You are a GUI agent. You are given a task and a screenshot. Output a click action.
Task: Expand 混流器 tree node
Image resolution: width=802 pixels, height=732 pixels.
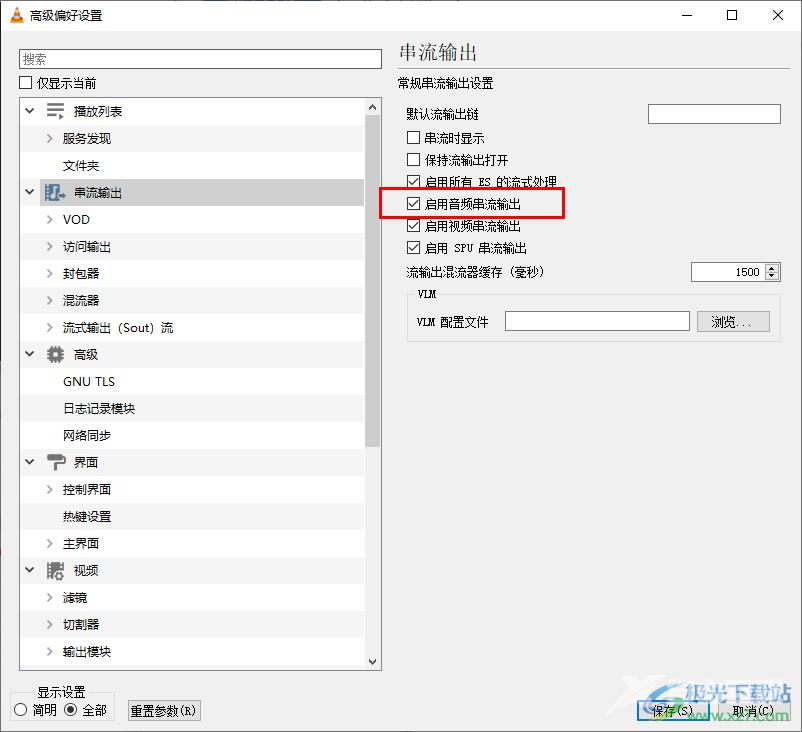50,300
